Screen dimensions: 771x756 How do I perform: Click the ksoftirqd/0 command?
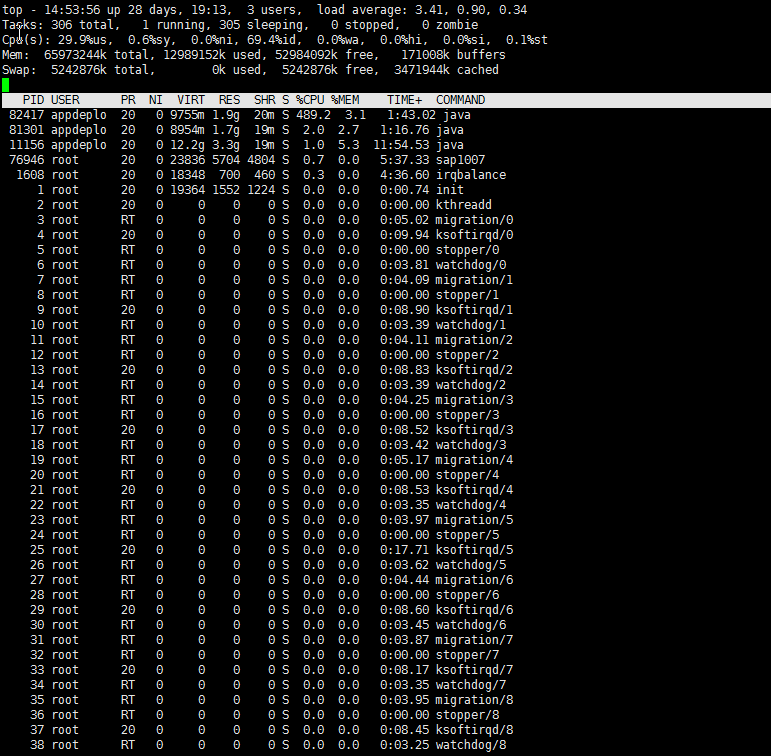[x=474, y=235]
